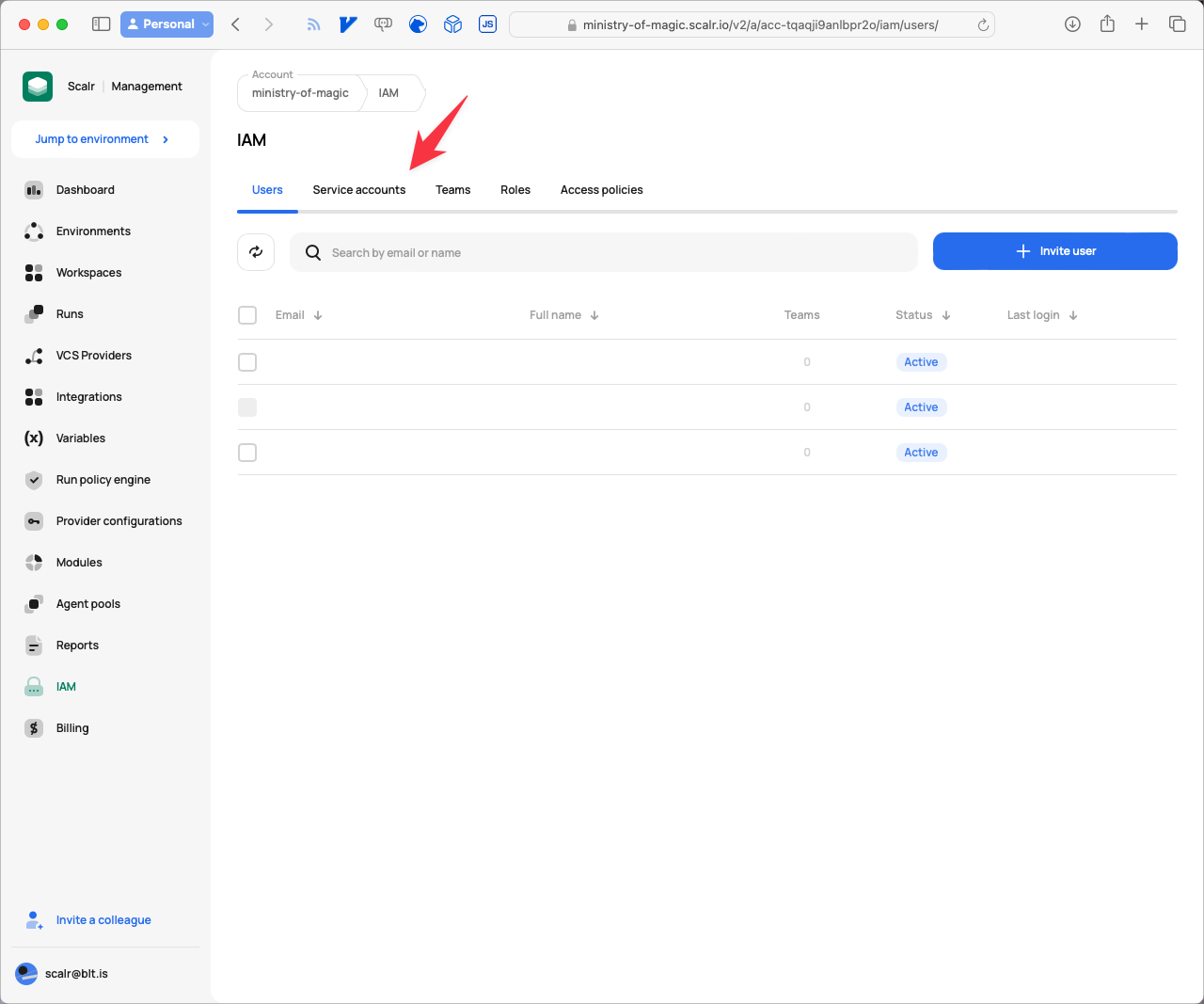Viewport: 1204px width, 1004px height.
Task: Select the Users tab
Action: [267, 190]
